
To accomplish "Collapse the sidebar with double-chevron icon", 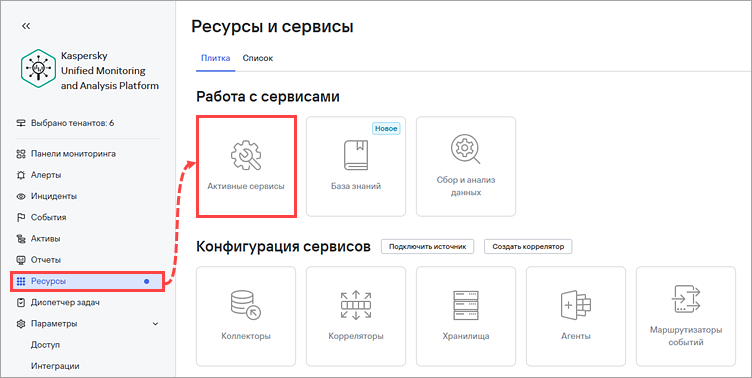I will (26, 26).
